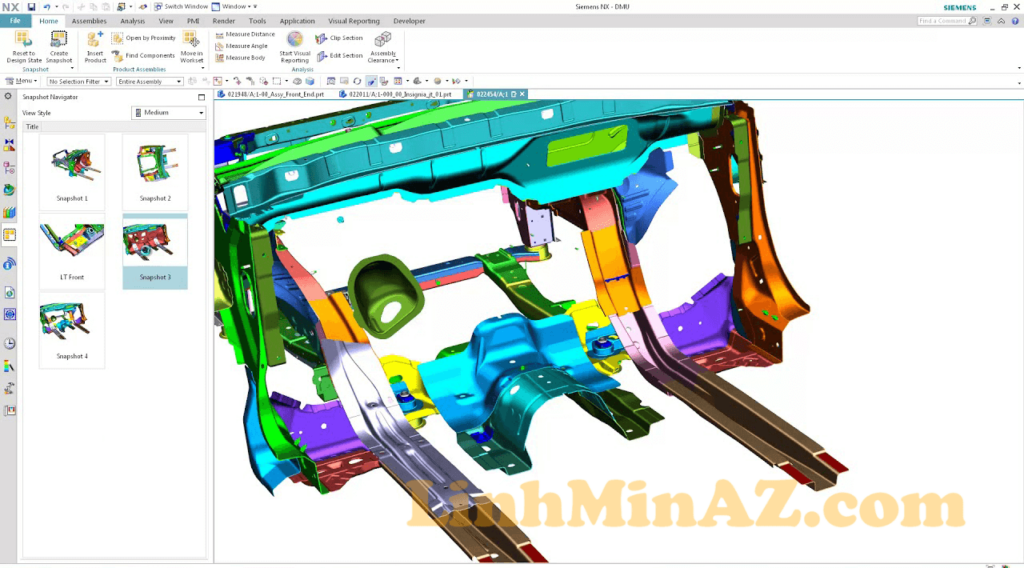Click Edit Section tool

[339, 55]
